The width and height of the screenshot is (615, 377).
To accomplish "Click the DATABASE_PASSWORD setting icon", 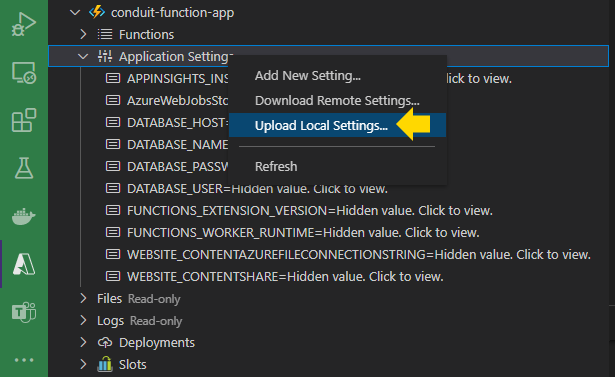I will point(113,166).
